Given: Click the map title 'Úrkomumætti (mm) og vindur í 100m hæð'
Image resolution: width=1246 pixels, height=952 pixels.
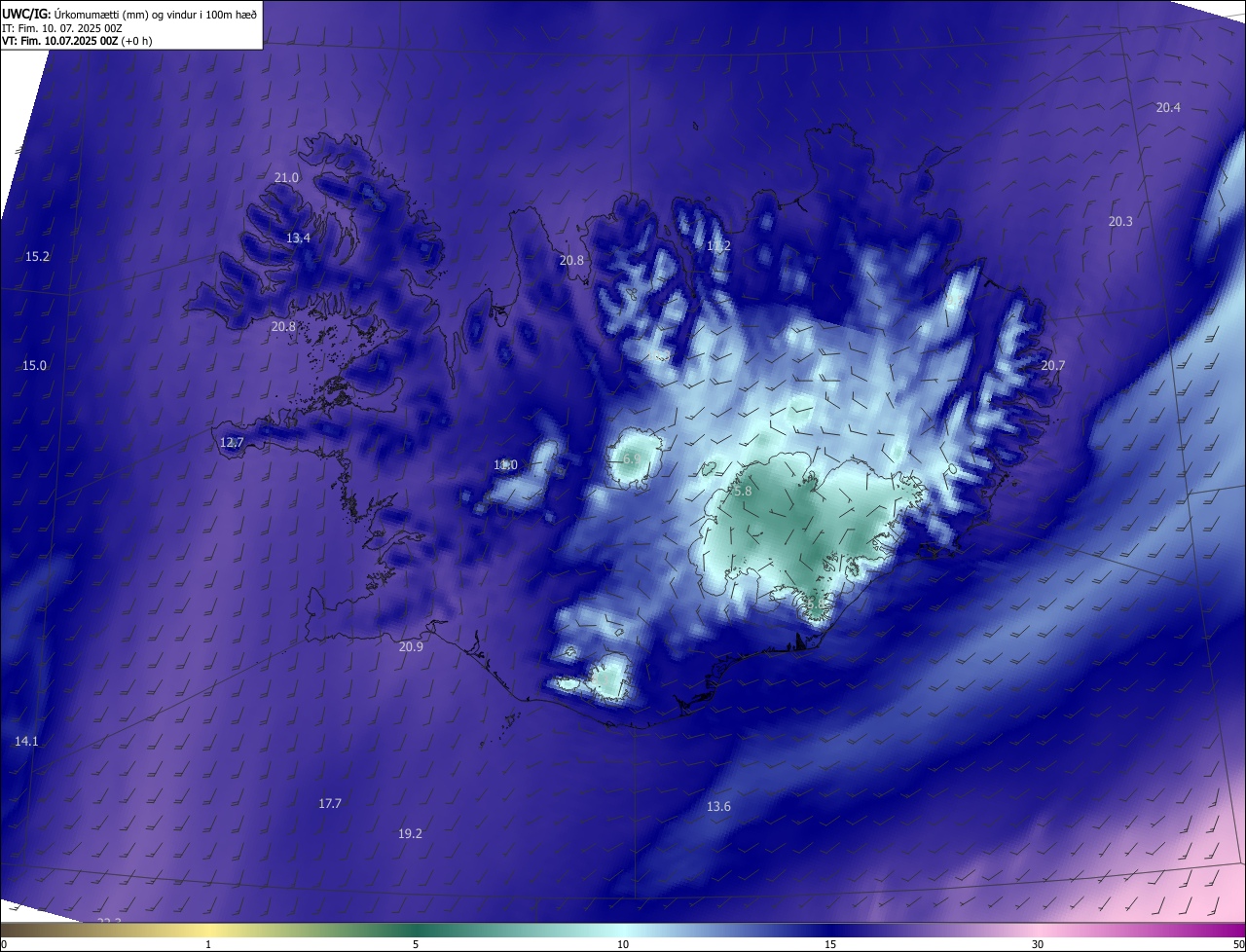Looking at the screenshot, I should (x=156, y=14).
